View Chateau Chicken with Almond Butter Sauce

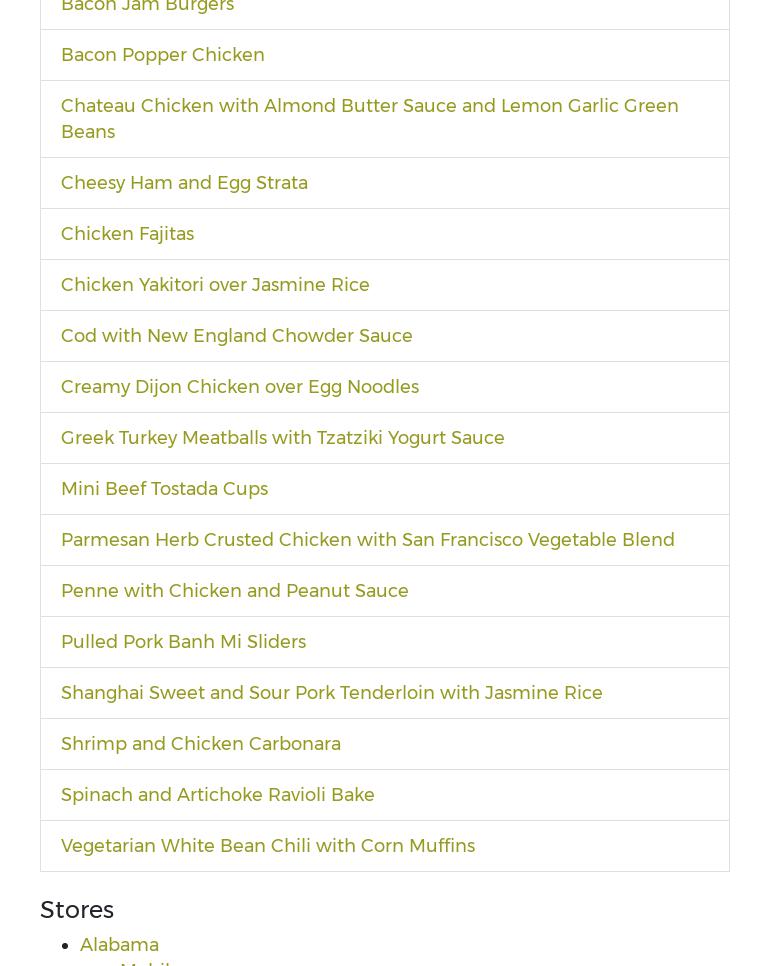369,118
